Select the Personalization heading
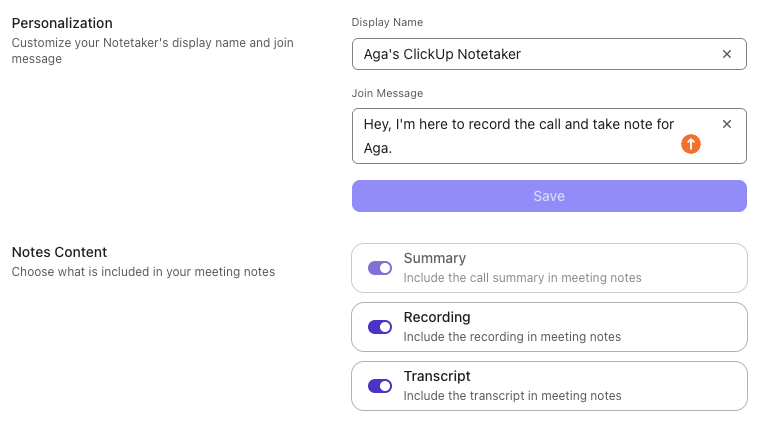 pos(62,23)
